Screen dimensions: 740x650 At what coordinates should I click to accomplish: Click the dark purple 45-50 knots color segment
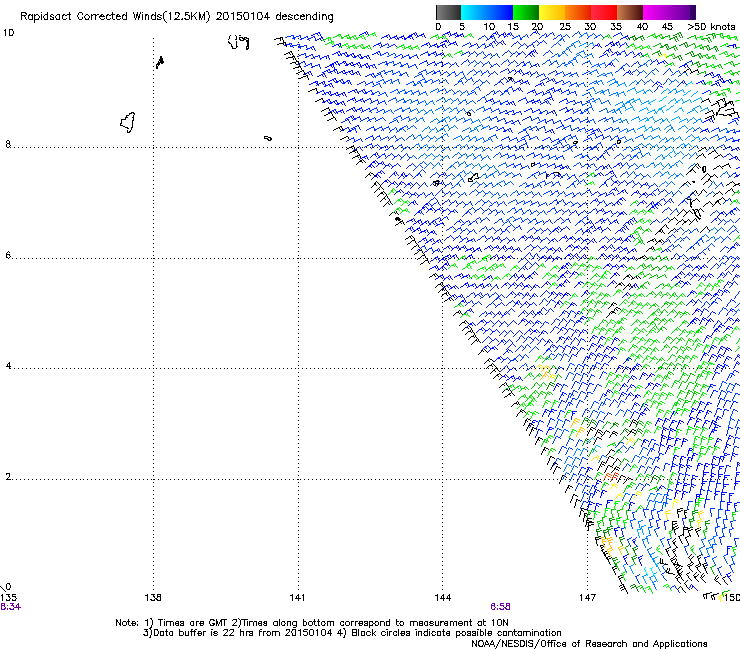coord(682,12)
